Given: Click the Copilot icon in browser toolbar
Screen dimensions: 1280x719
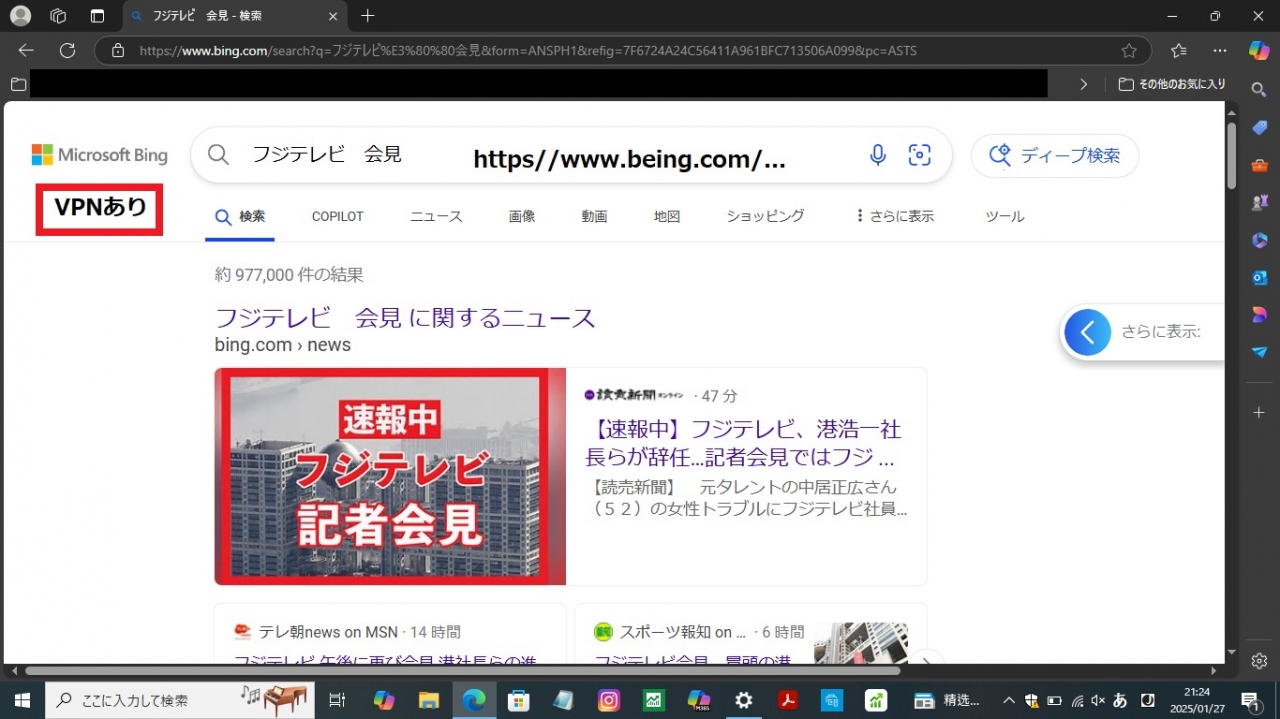Looking at the screenshot, I should [x=1259, y=50].
